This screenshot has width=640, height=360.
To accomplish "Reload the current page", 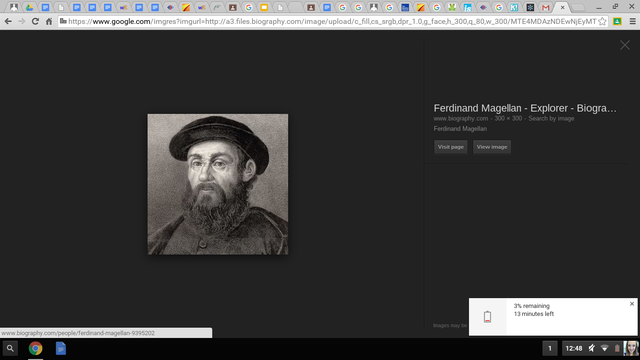I will click(35, 21).
